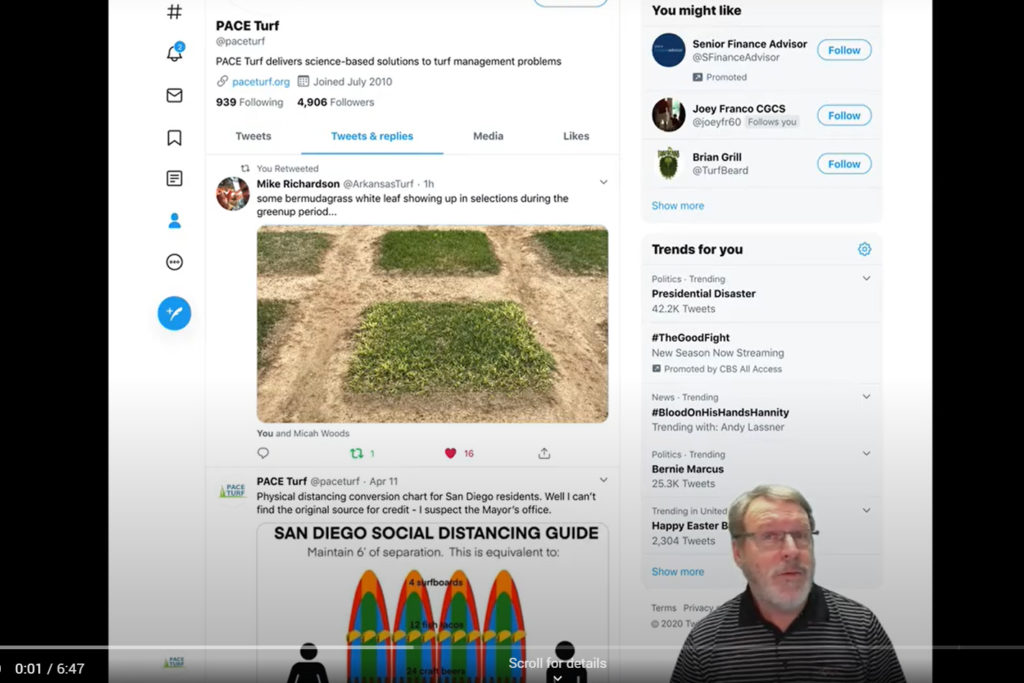1024x683 pixels.
Task: Open Notifications bell icon
Action: (174, 52)
